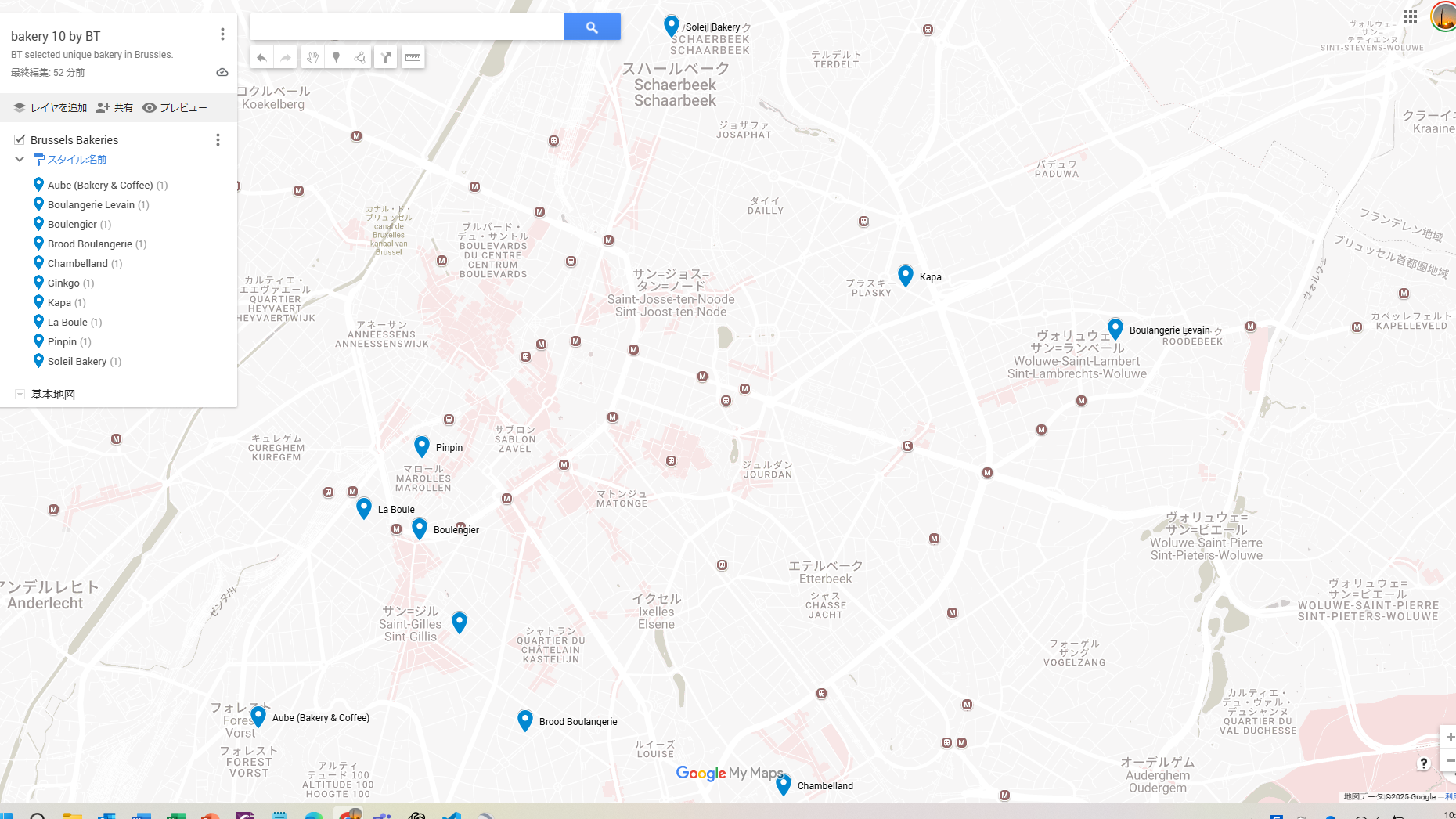Click the map title bakery 10 by BT
Screen dimensions: 1456x819
(56, 36)
